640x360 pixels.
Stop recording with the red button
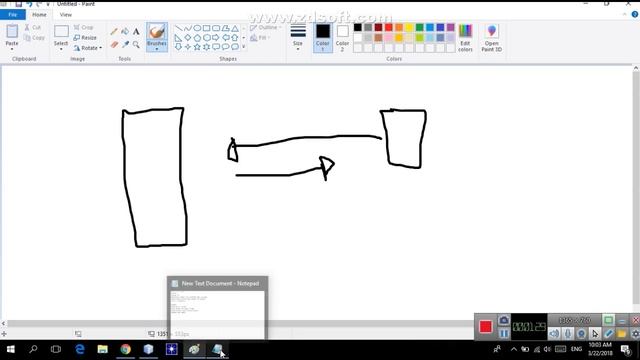click(485, 327)
